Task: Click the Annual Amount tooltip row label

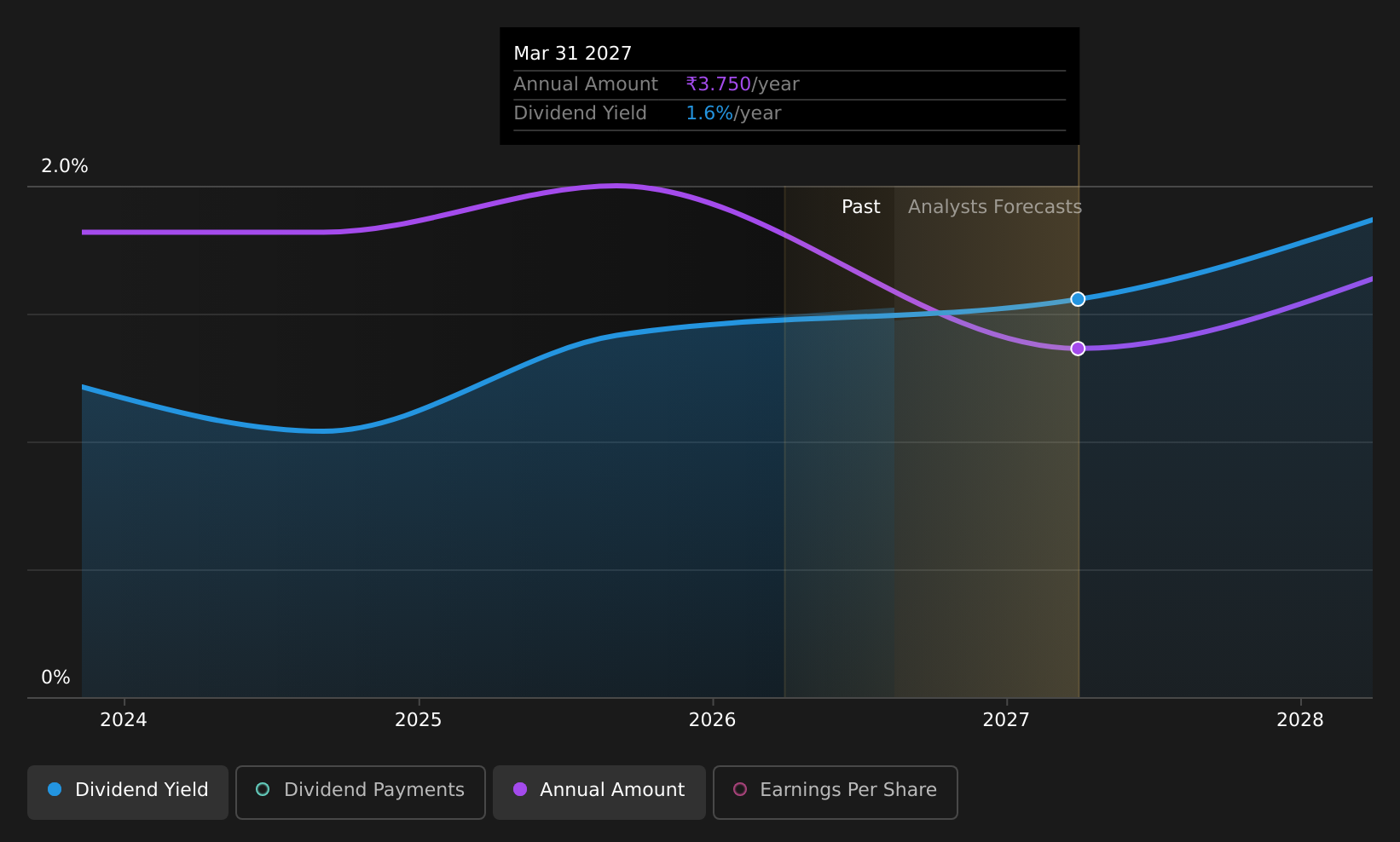Action: click(x=586, y=84)
